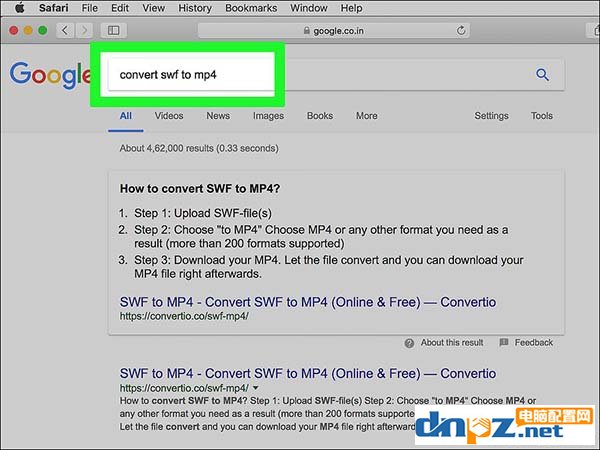Go forward with the forward arrow

coord(84,30)
